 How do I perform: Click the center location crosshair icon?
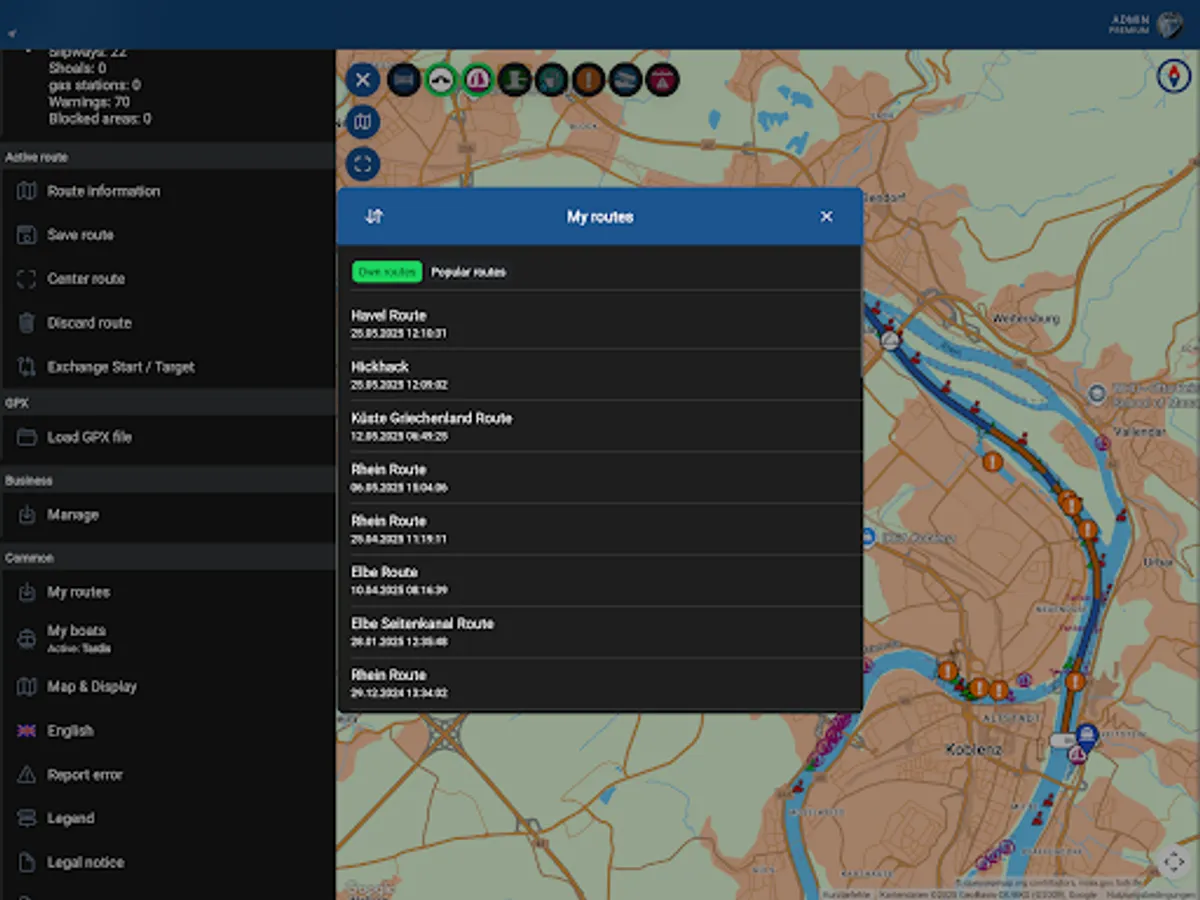pos(363,164)
